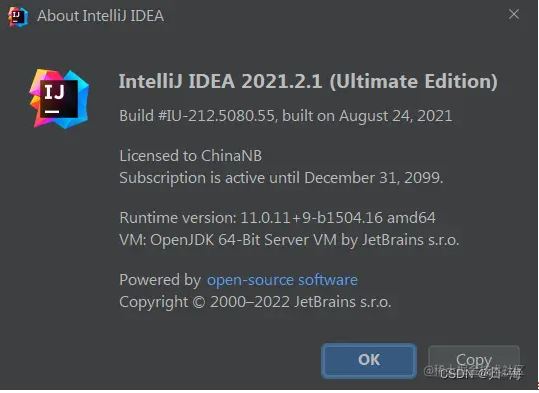Click the large IntelliJ IDEA logo
539x393 pixels.
pos(59,99)
